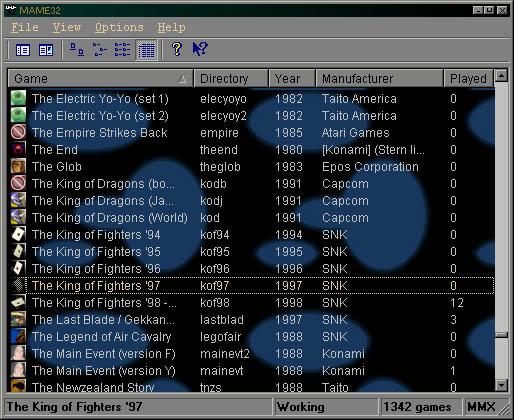Click the MMX status bar entry
Viewport: 514px width, 420px height.
coord(481,407)
